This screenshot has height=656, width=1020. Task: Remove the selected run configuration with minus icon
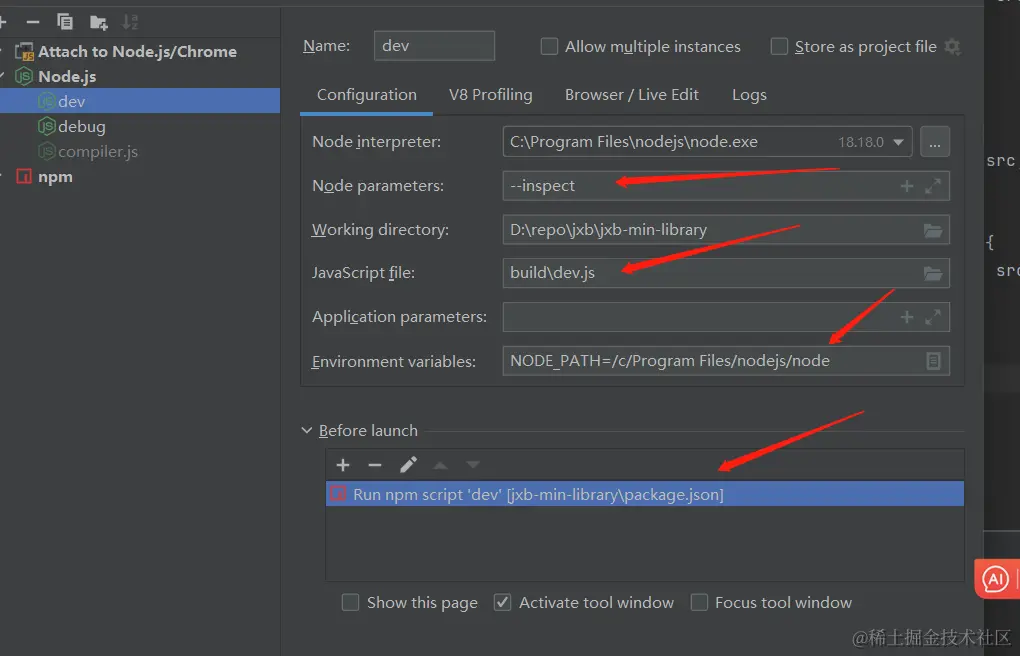(x=33, y=22)
